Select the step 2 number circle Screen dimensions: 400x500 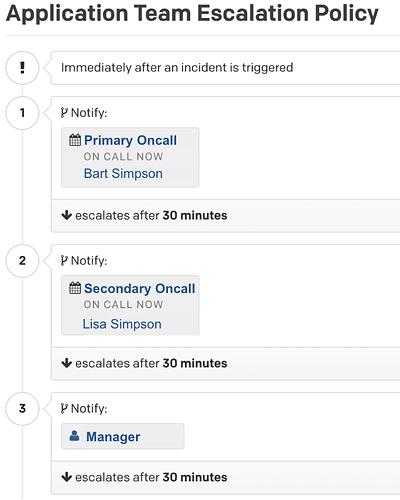tap(22, 261)
